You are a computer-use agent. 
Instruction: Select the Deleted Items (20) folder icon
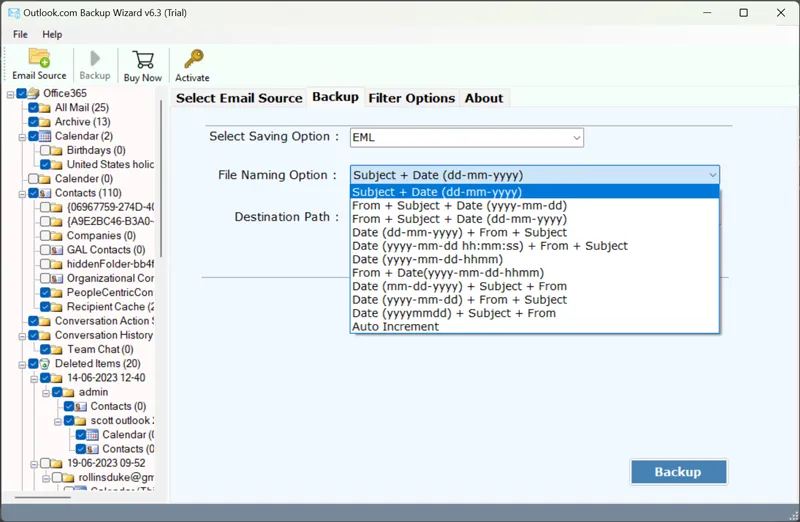click(x=46, y=364)
